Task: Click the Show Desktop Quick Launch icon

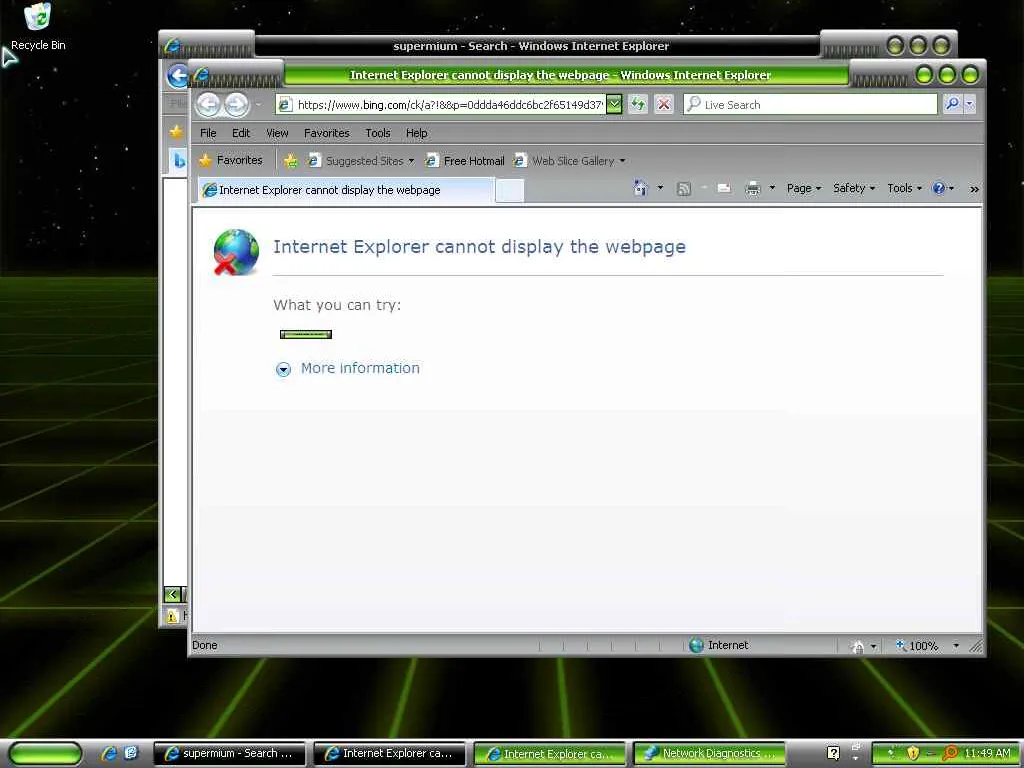Action: (x=131, y=753)
